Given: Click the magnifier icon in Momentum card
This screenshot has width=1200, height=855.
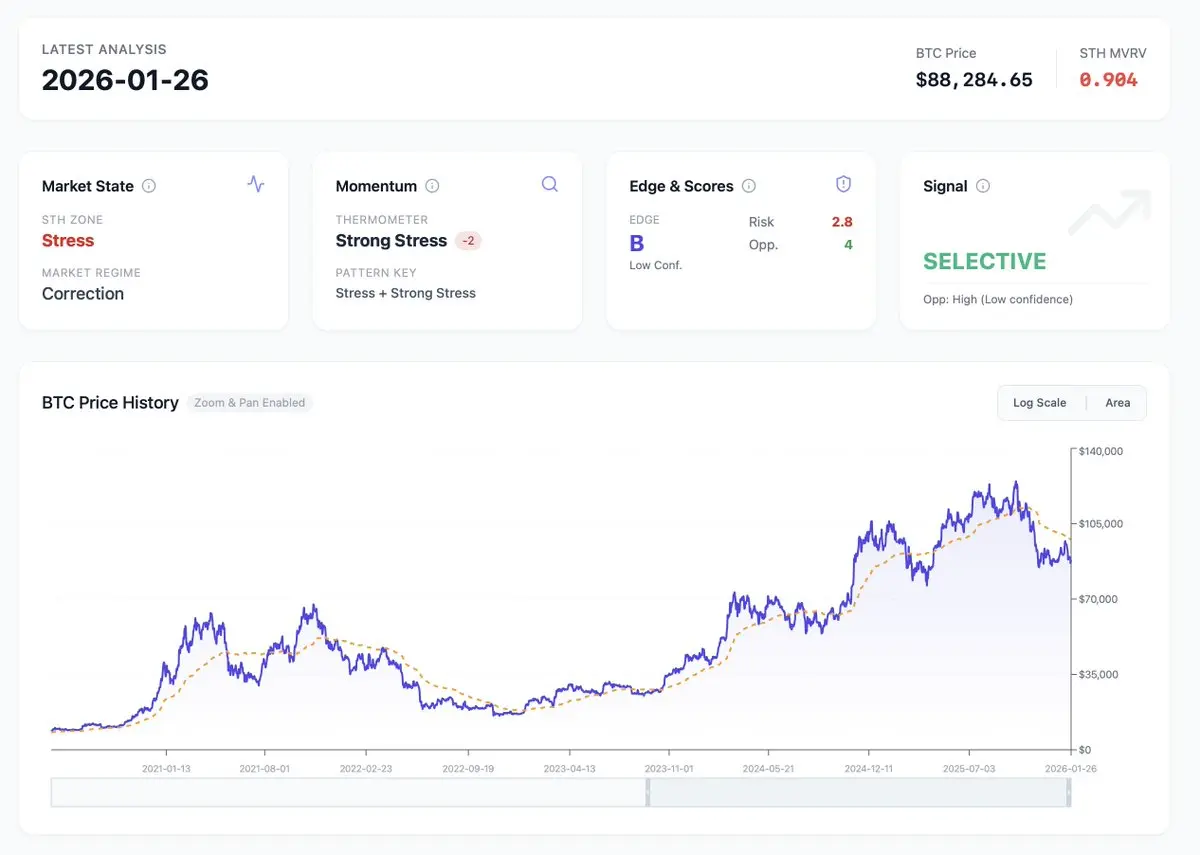Looking at the screenshot, I should tap(550, 184).
